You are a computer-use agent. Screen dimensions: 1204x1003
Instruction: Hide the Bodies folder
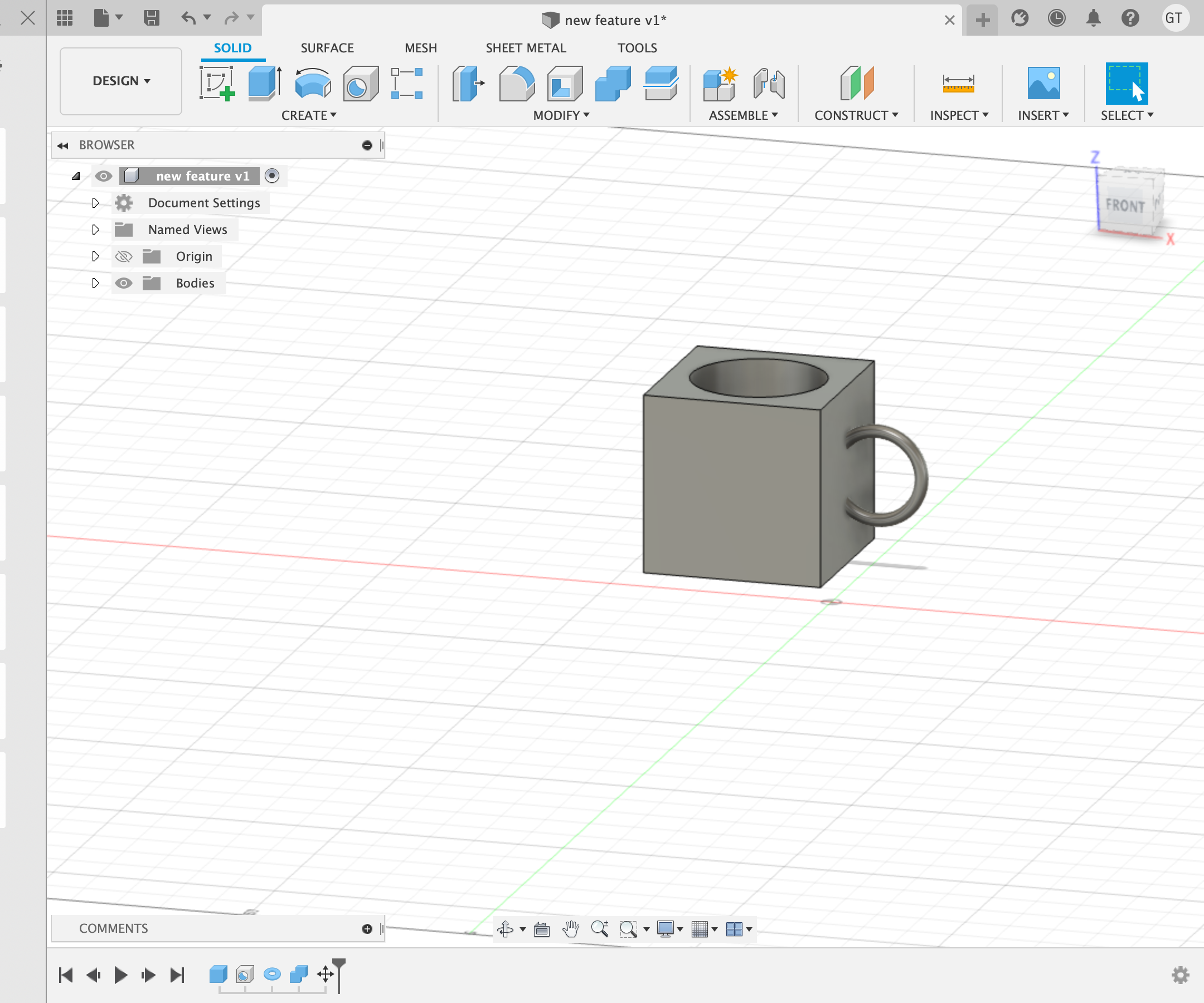coord(124,283)
